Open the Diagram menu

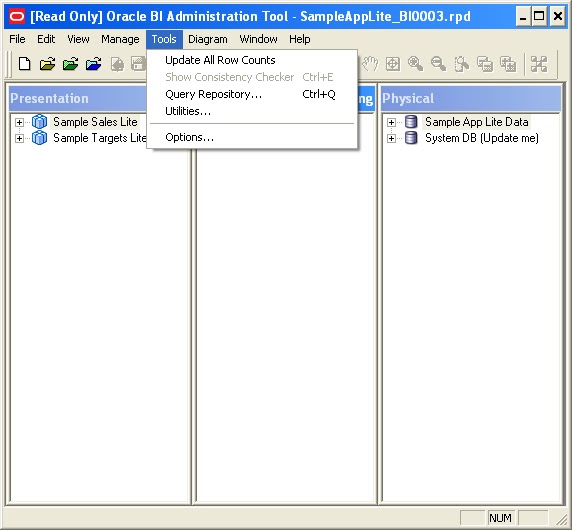(208, 39)
